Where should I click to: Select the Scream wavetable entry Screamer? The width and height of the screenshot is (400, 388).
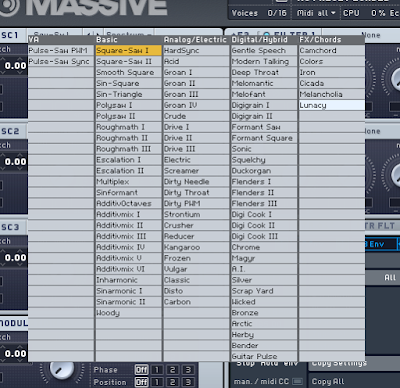click(196, 171)
